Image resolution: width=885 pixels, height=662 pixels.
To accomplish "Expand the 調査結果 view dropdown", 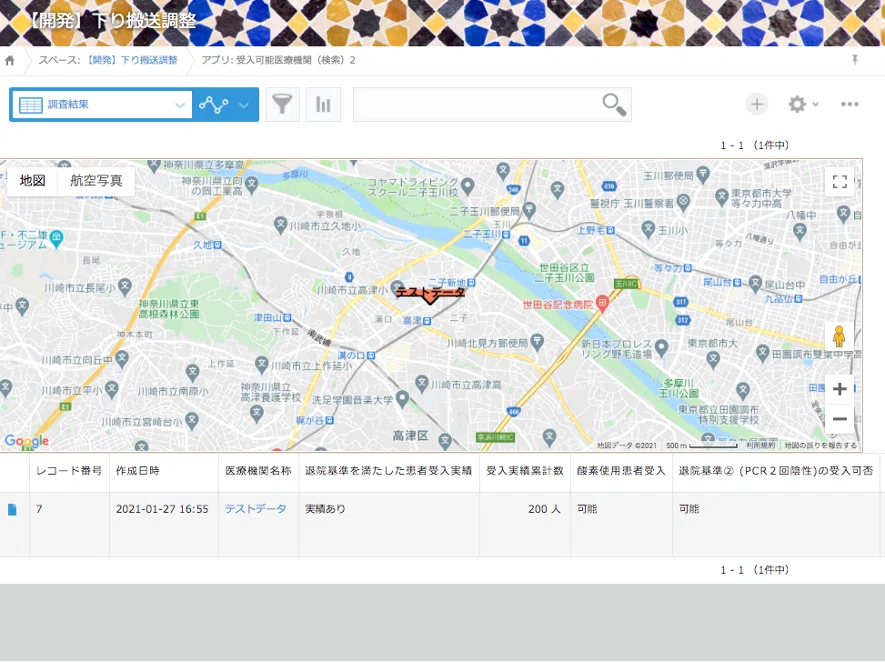I will pos(180,104).
